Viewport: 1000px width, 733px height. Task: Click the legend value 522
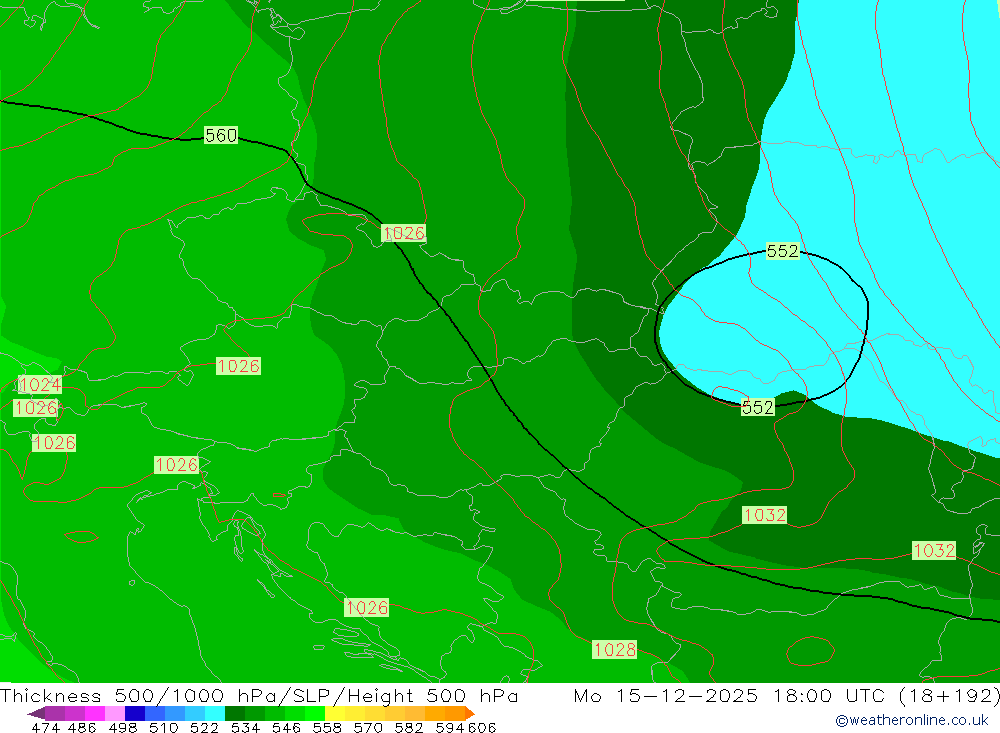pyautogui.click(x=204, y=728)
